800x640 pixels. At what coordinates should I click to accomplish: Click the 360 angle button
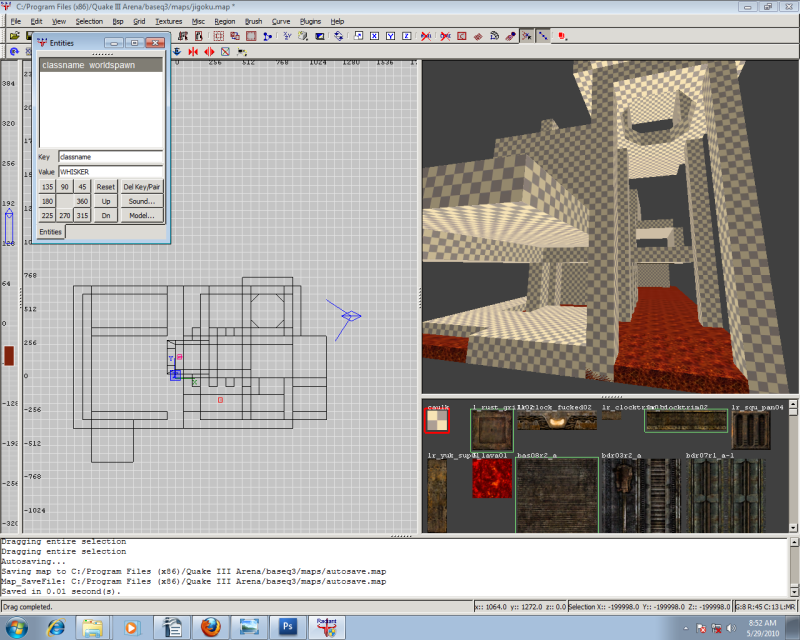(82, 201)
